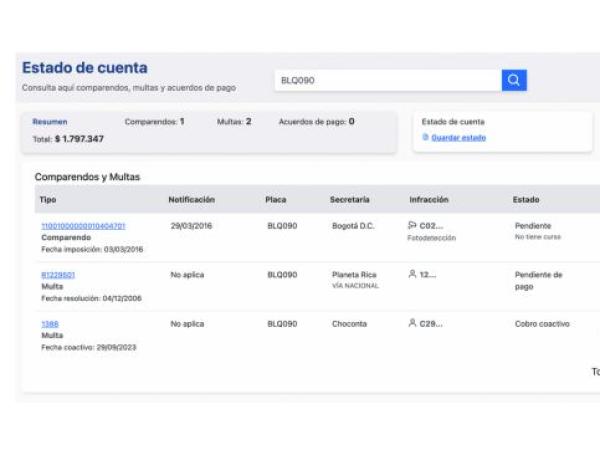Click the Comparendos: 1 counter
The width and height of the screenshot is (600, 455).
(x=154, y=122)
